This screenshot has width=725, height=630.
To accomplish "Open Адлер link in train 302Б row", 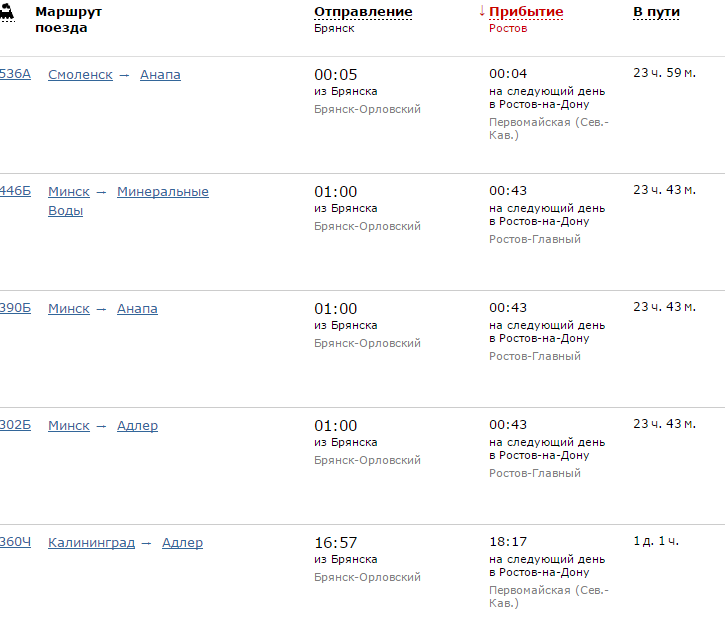I will pos(137,426).
